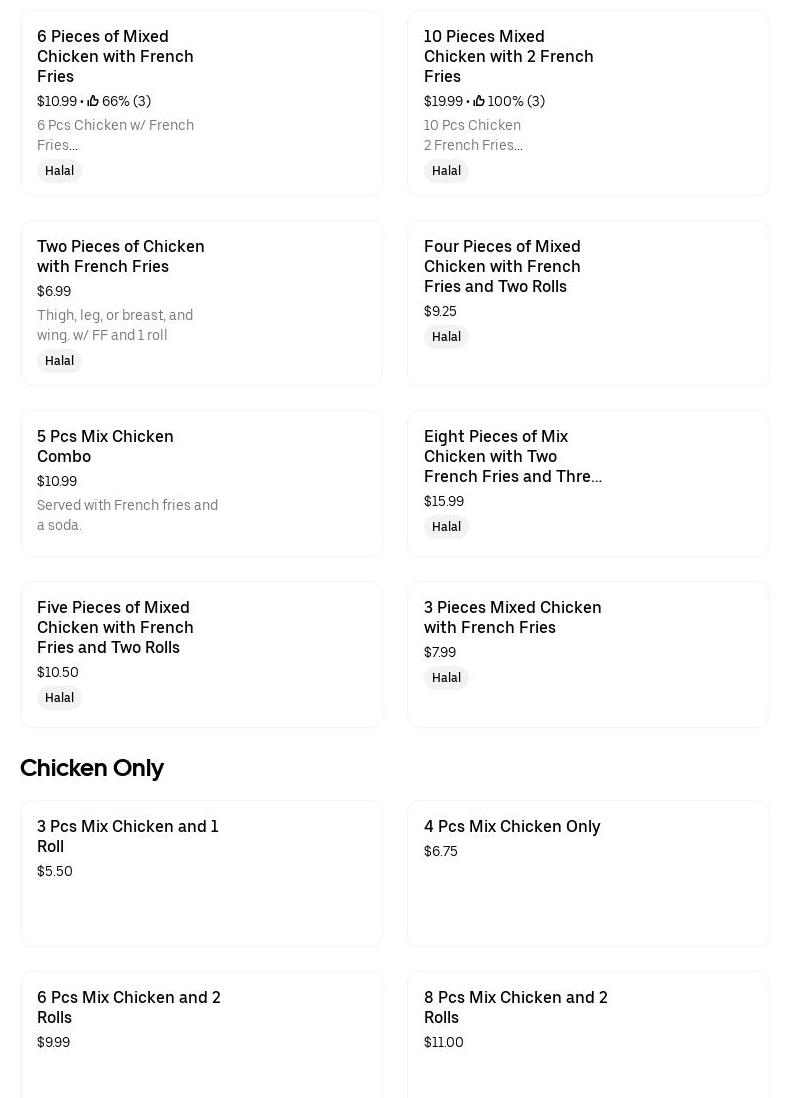Screen dimensions: 804x1098
Task: Choose 8 Pcs Mix Chicken and 2 Rolls
Action: click(x=515, y=1007)
